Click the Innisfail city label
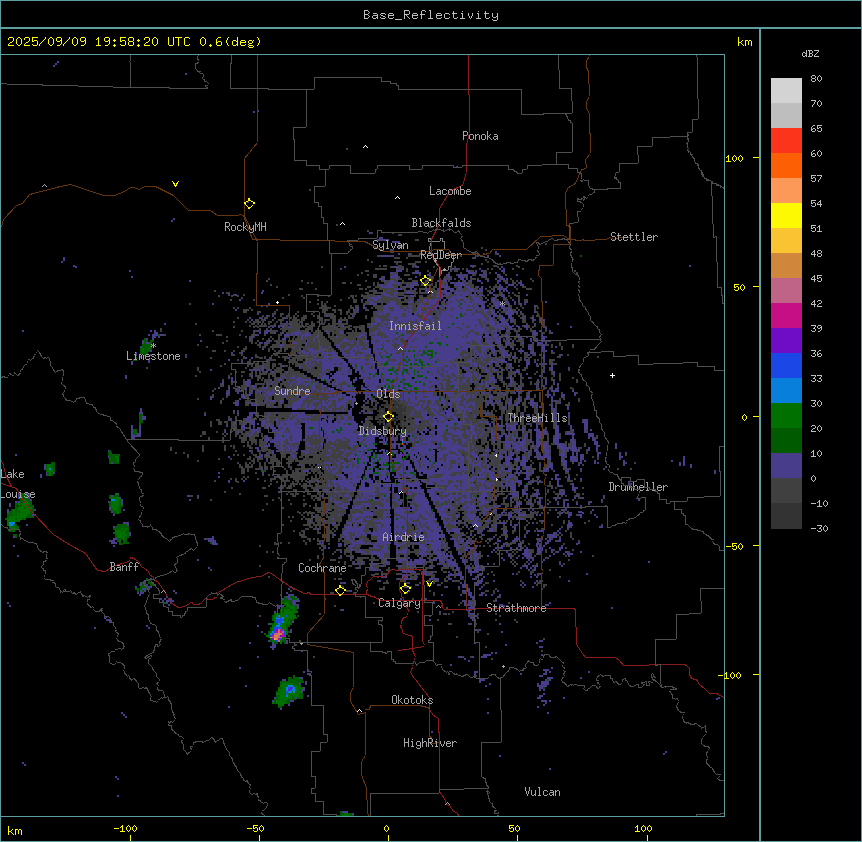 [x=415, y=326]
